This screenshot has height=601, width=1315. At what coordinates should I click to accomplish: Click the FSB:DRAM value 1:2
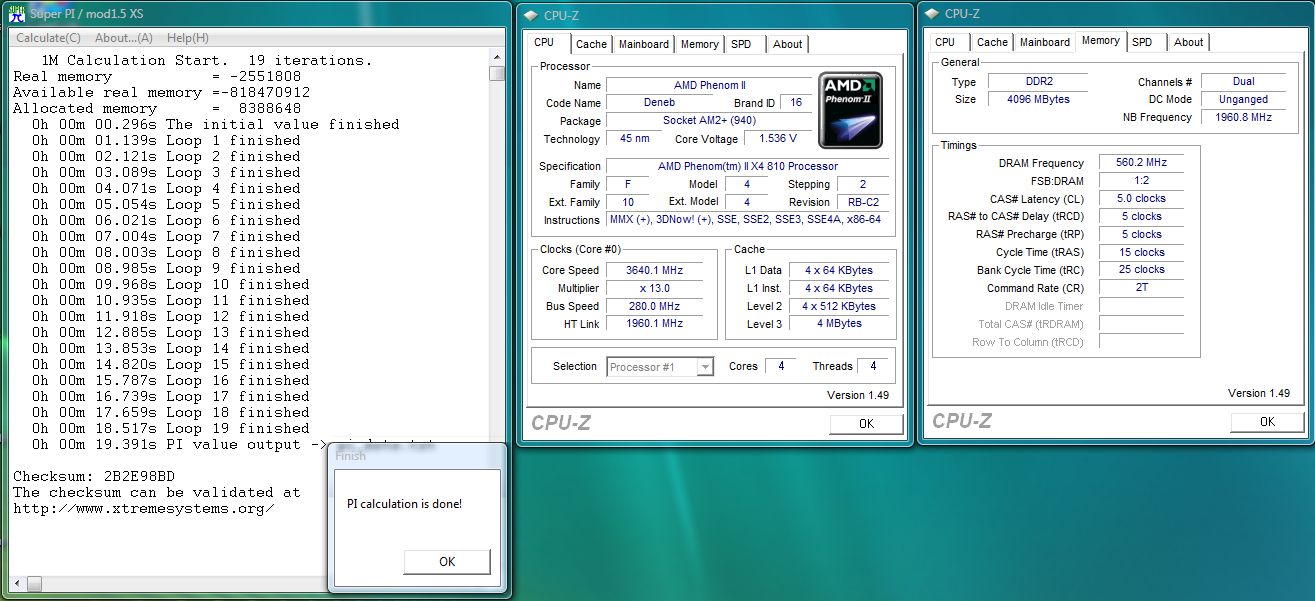click(x=1141, y=181)
